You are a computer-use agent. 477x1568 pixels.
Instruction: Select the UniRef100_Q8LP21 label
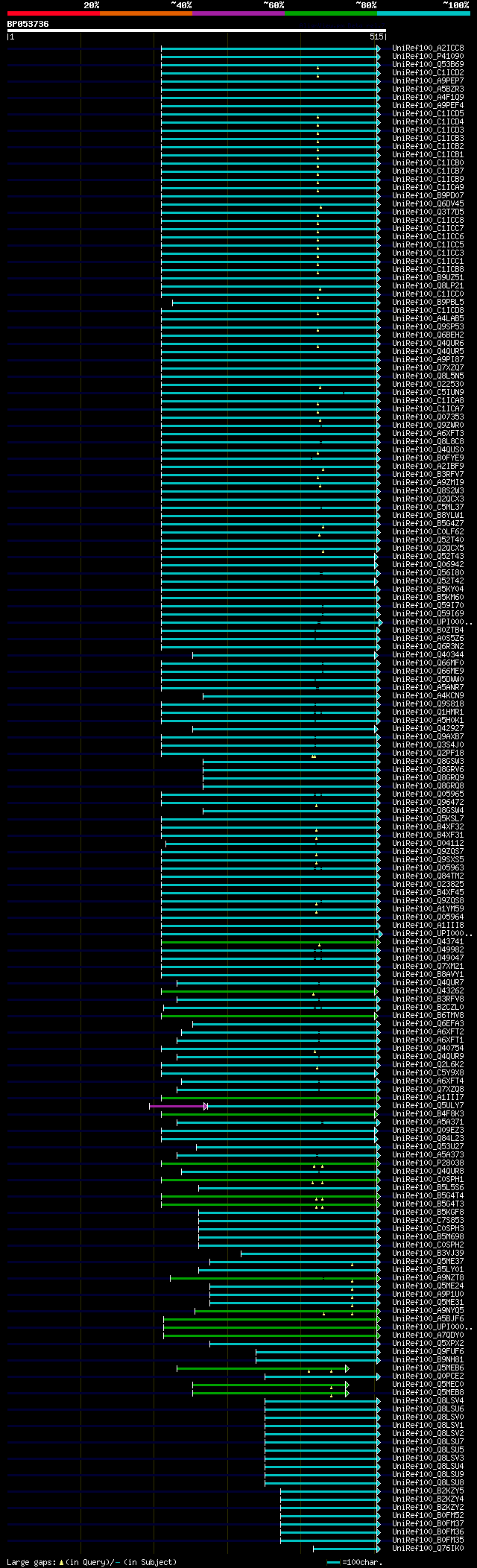pyautogui.click(x=428, y=285)
